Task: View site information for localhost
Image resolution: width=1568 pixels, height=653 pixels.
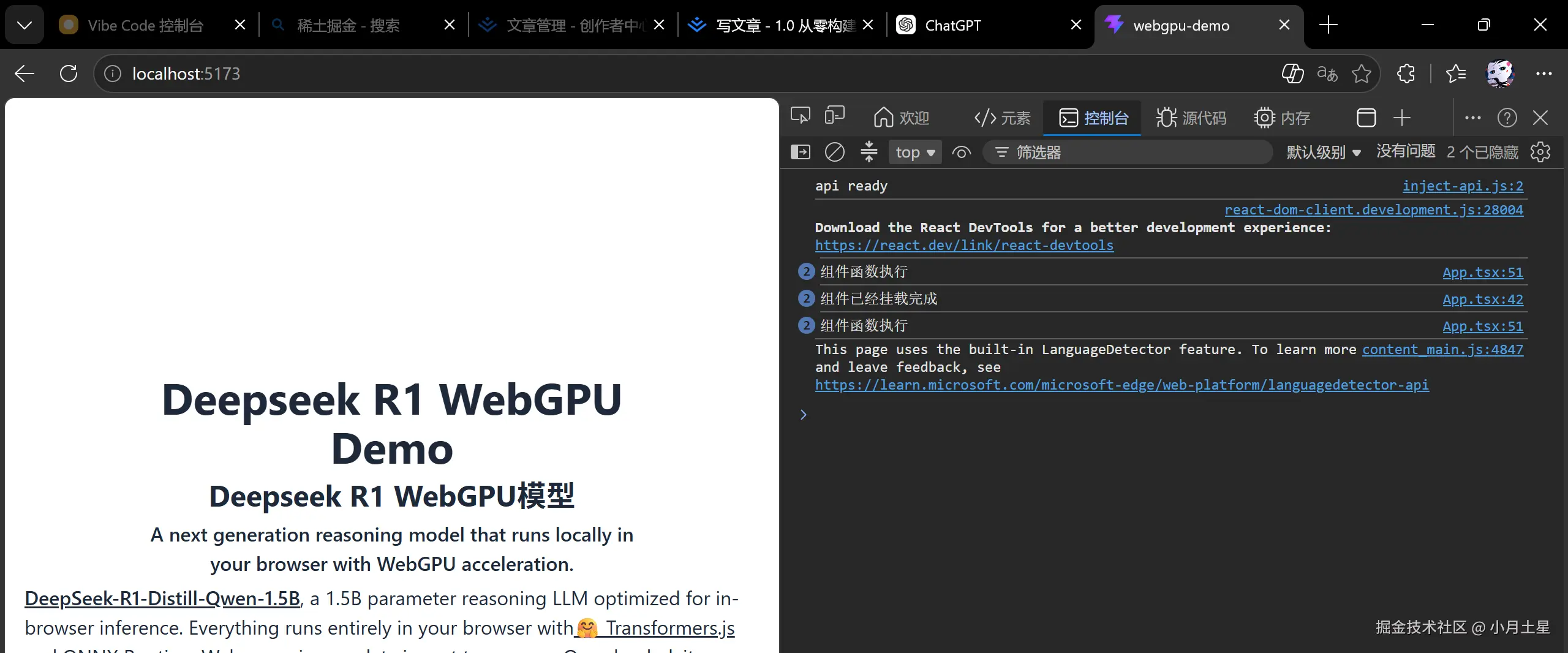Action: (x=113, y=74)
